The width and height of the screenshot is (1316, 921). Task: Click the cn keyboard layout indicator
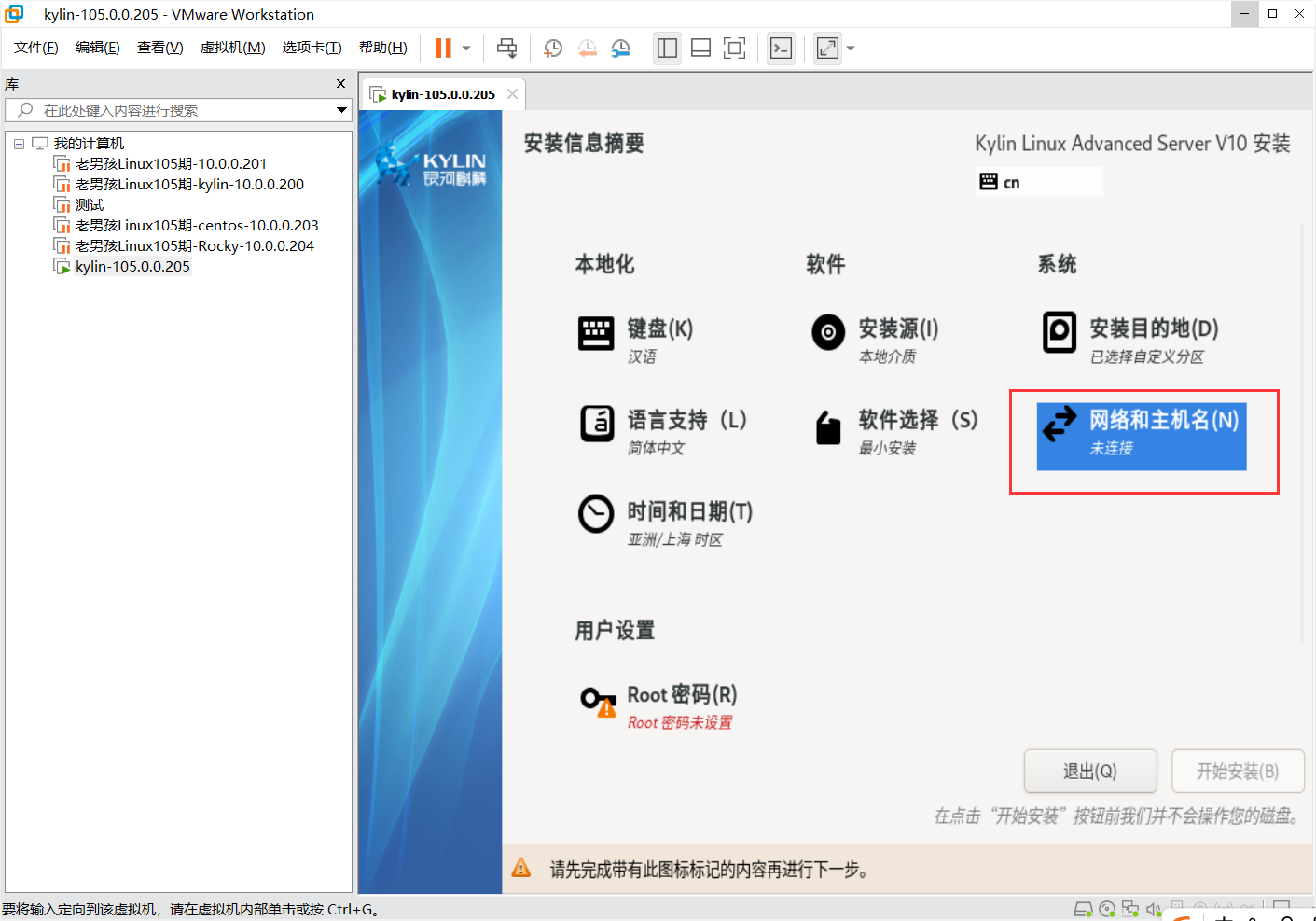tap(1039, 182)
